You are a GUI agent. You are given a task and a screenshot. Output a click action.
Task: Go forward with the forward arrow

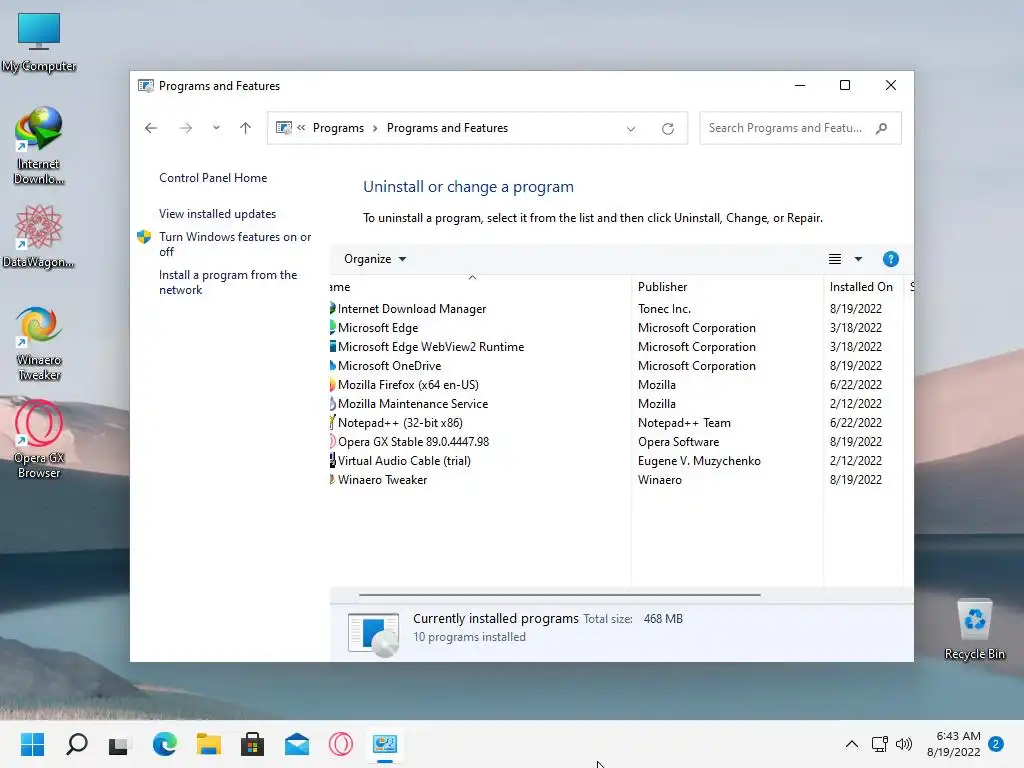(x=185, y=128)
